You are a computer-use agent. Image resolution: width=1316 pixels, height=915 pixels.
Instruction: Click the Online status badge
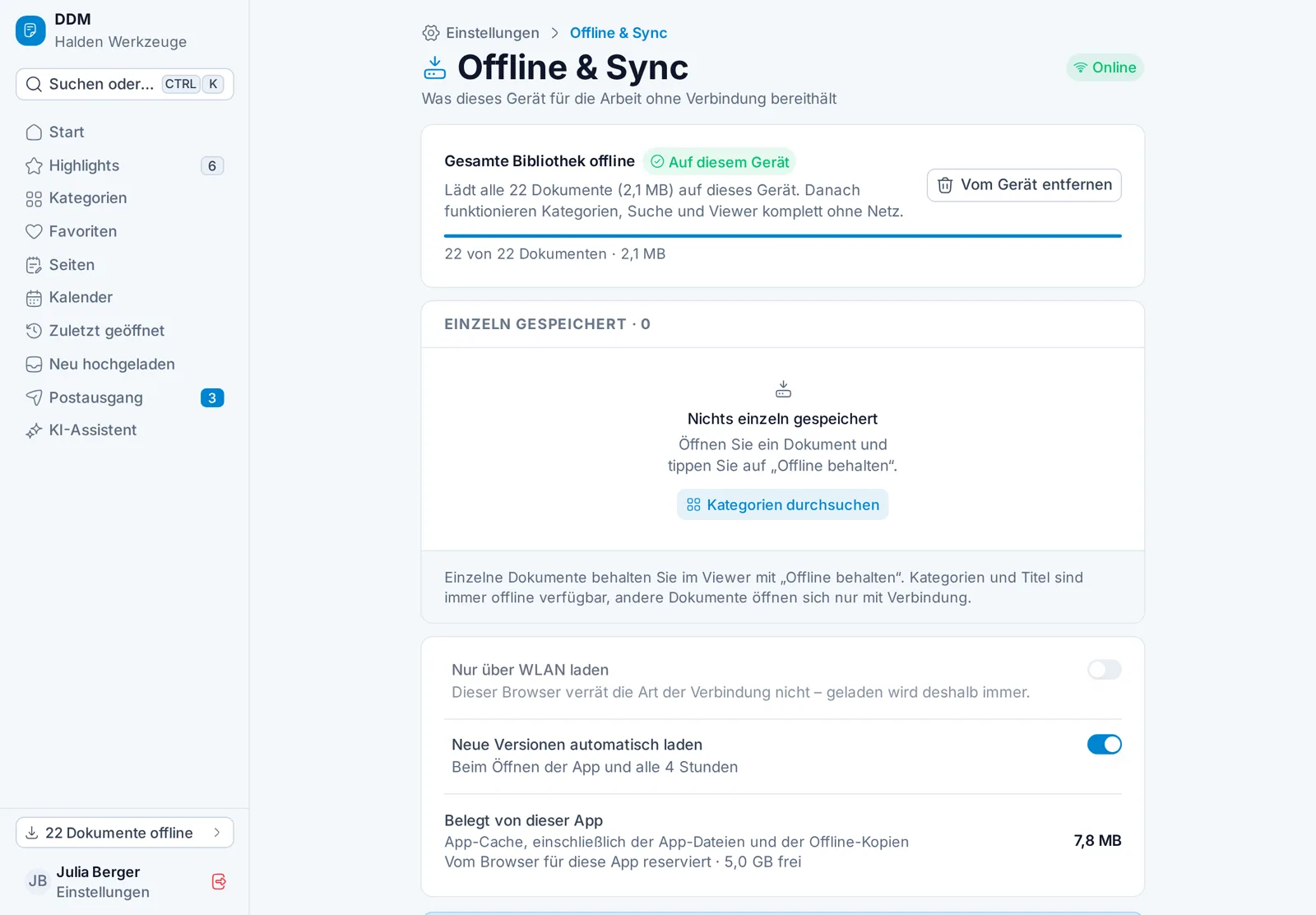1105,67
